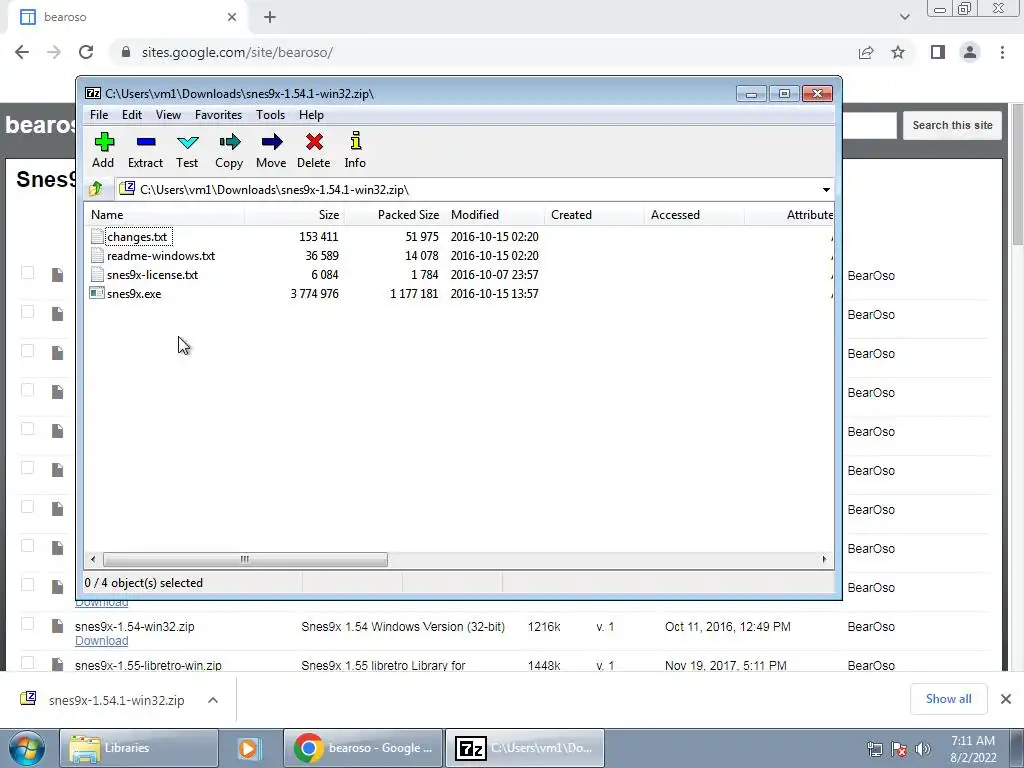Viewport: 1024px width, 768px height.
Task: Click the red Delete icon in 7-Zip
Action: coord(313,150)
